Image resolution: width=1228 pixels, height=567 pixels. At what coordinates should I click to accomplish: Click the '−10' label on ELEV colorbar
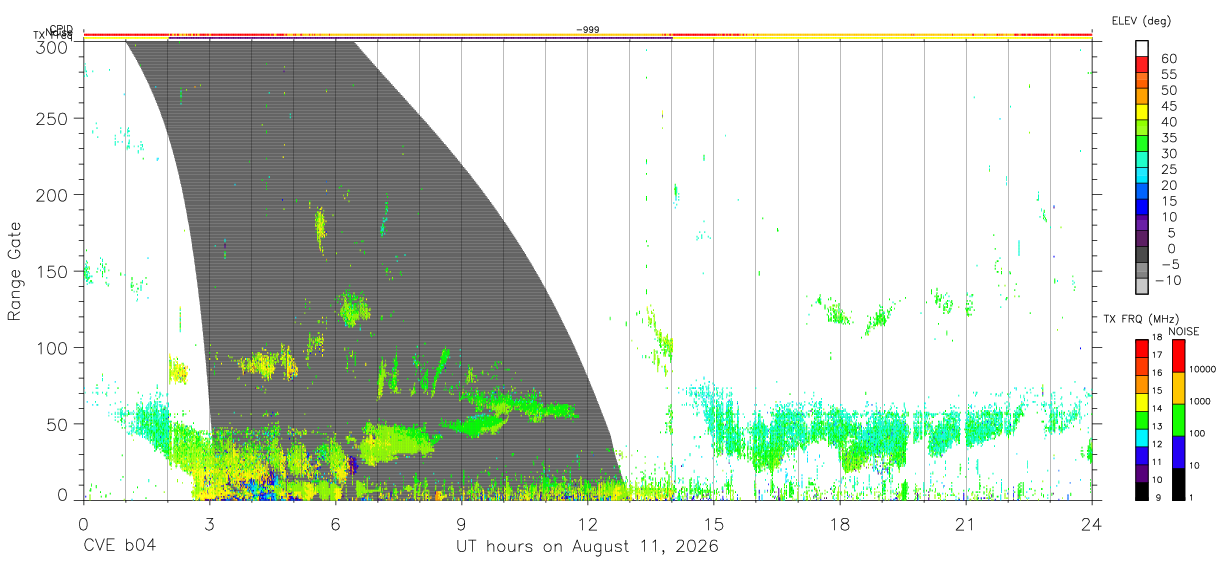click(1170, 281)
